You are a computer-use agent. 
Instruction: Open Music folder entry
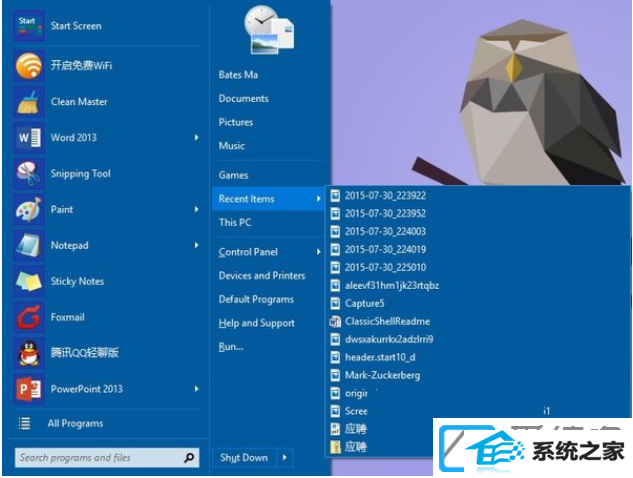pos(232,146)
